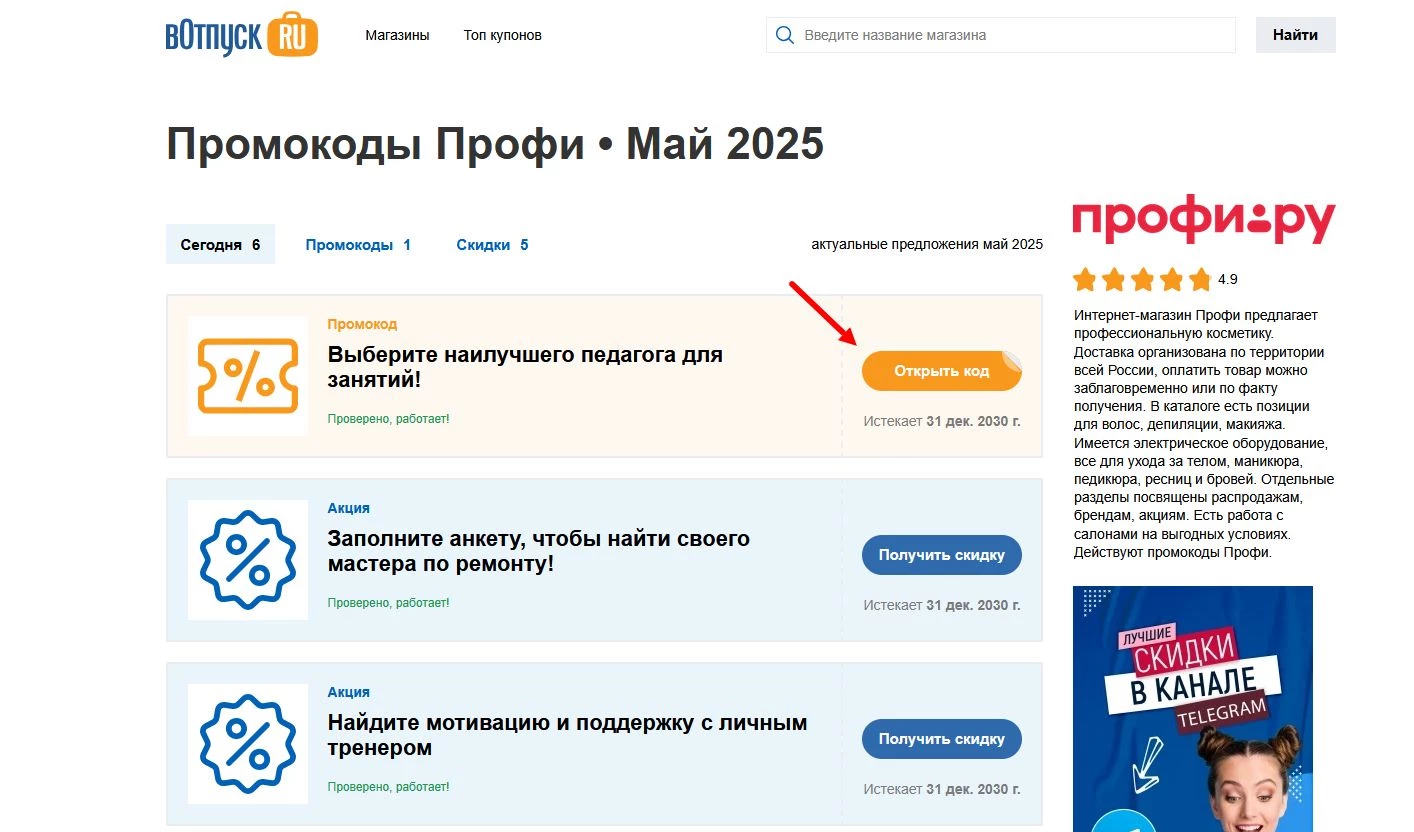This screenshot has height=832, width=1414.
Task: Click the search magnifier icon
Action: [784, 34]
